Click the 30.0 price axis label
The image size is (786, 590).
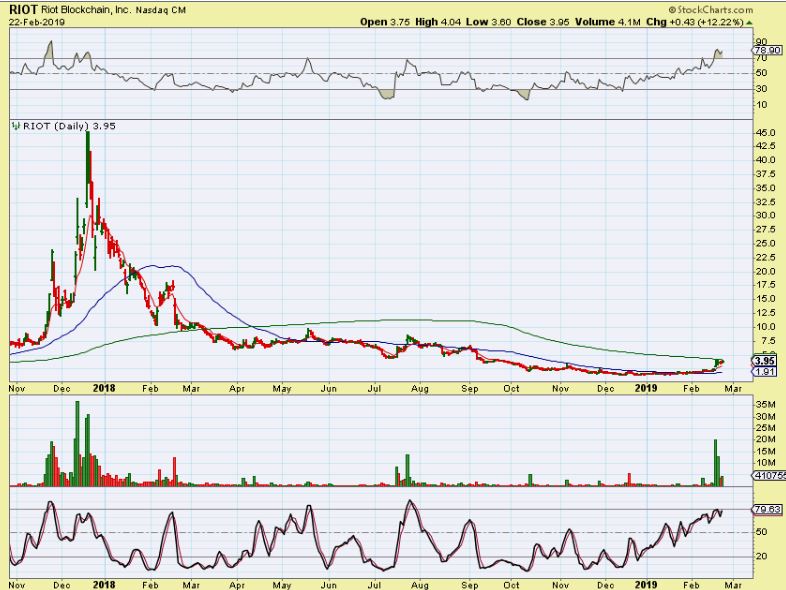tap(765, 216)
